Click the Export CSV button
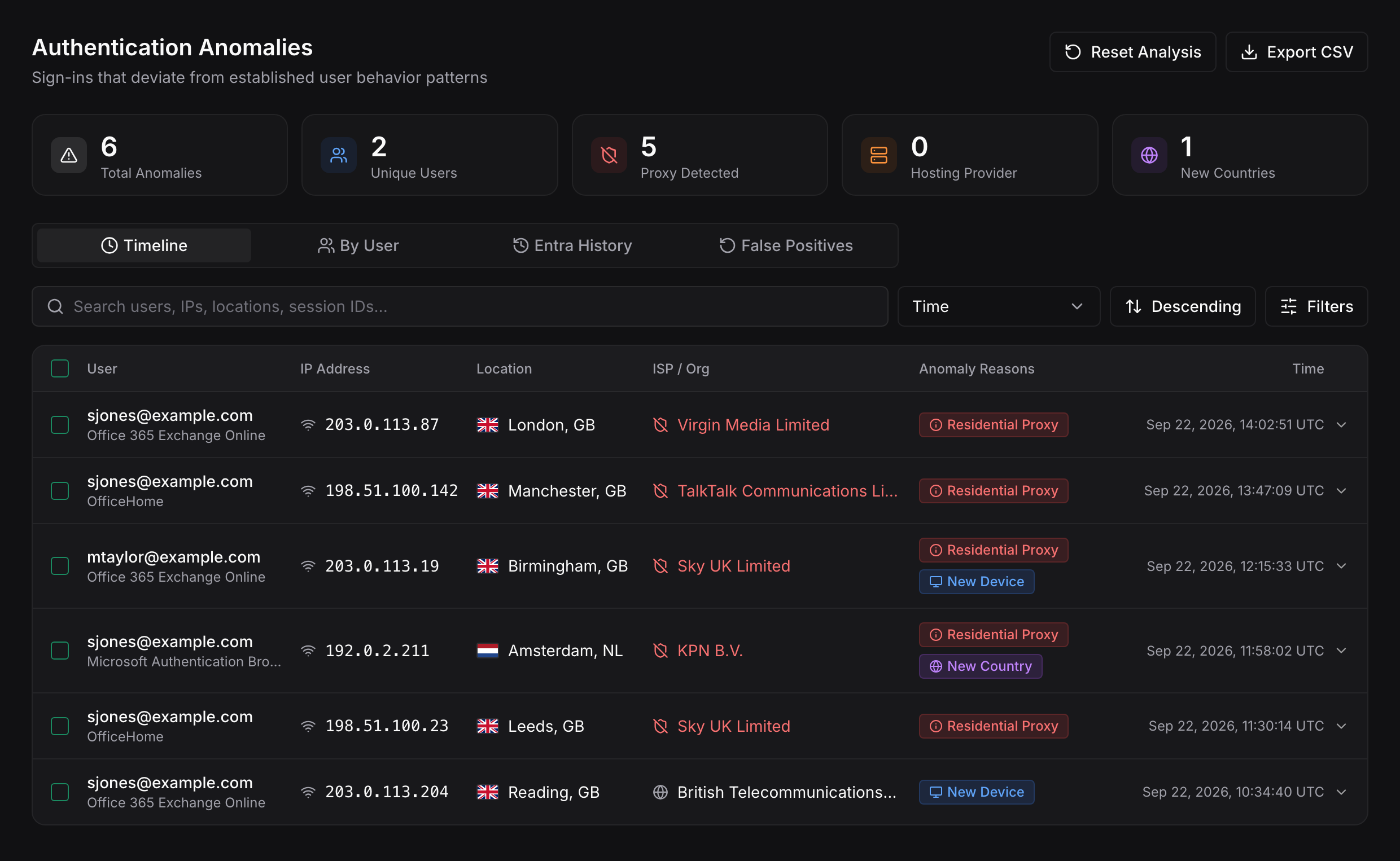 (x=1296, y=52)
